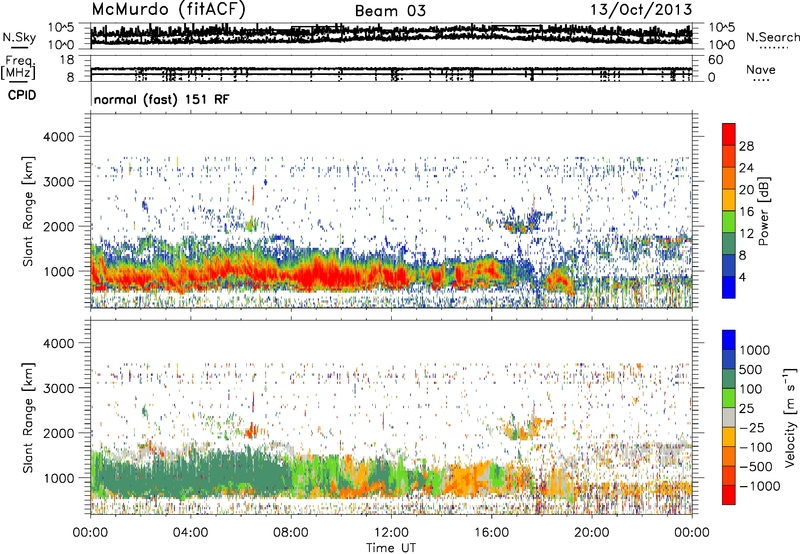The image size is (800, 554).
Task: Click the Velocity [m s⁻¹] colorbar title
Action: pyautogui.click(x=790, y=418)
